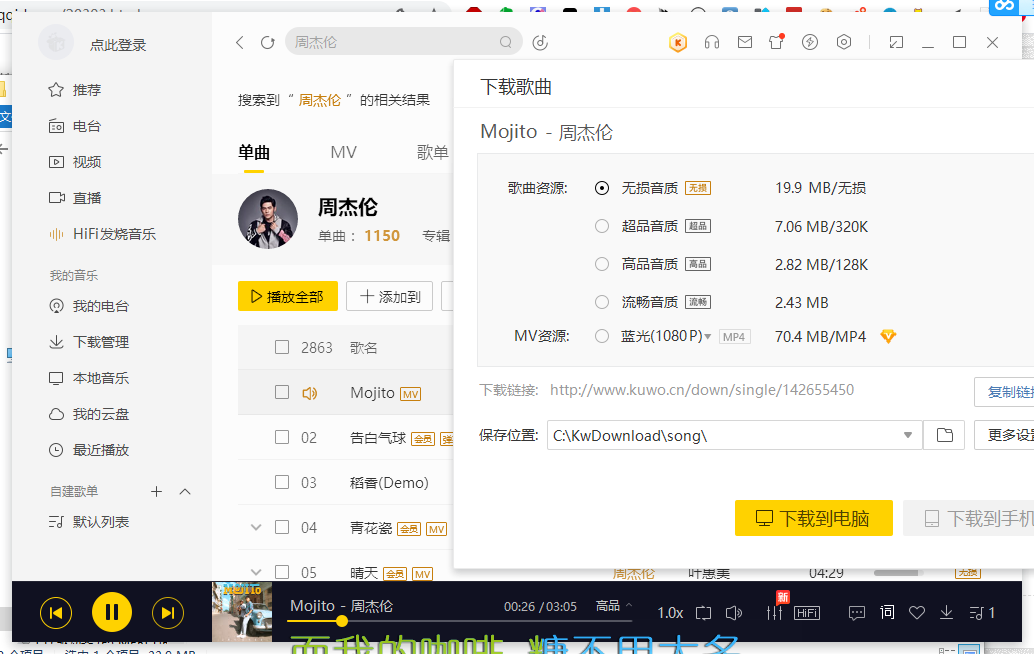Refresh the search results page
Viewport: 1034px width, 654px height.
[x=267, y=42]
